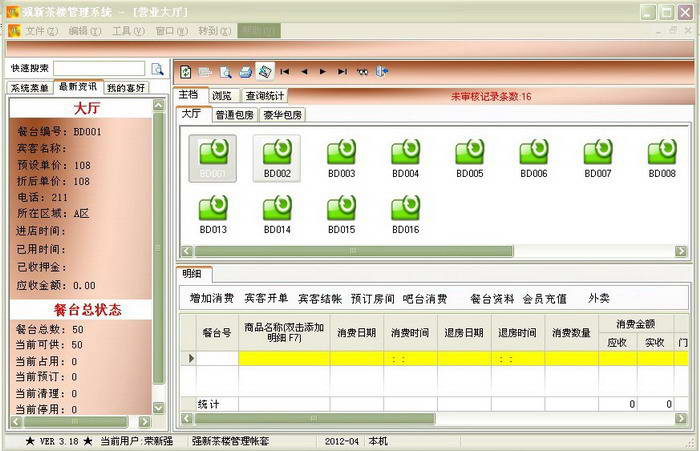Image resolution: width=700 pixels, height=451 pixels.
Task: Show the 普通包房 tab
Action: pos(235,115)
